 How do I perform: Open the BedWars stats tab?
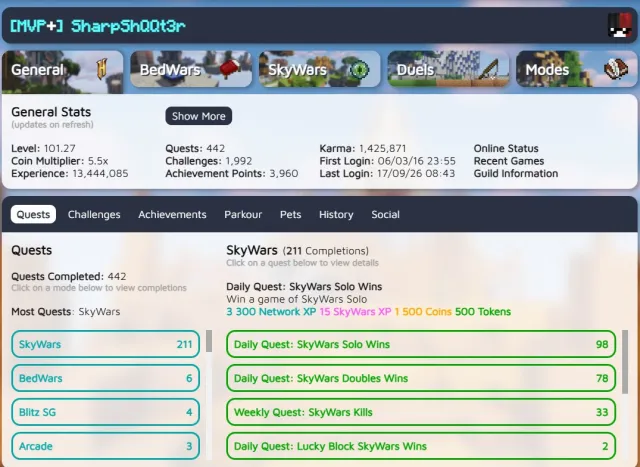click(191, 69)
